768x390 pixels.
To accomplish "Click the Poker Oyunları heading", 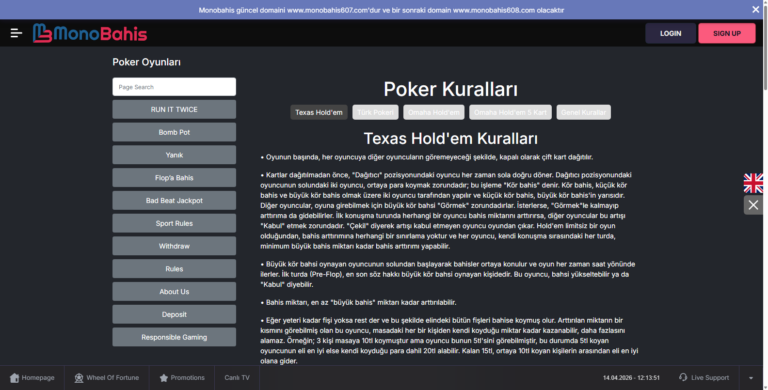I will 146,62.
